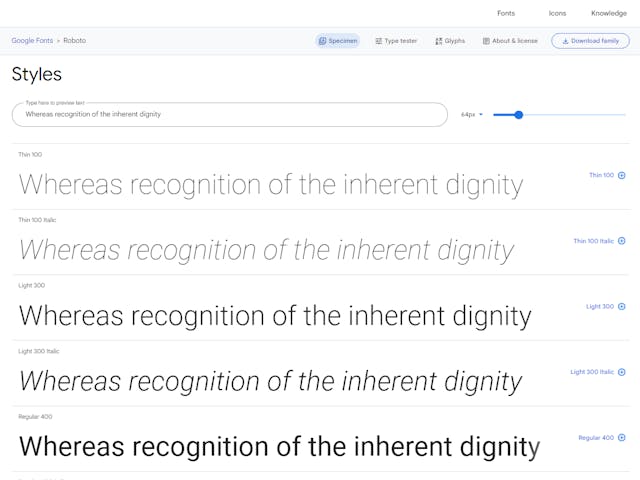Open the Knowledge navigation item
This screenshot has width=640, height=480.
point(609,13)
